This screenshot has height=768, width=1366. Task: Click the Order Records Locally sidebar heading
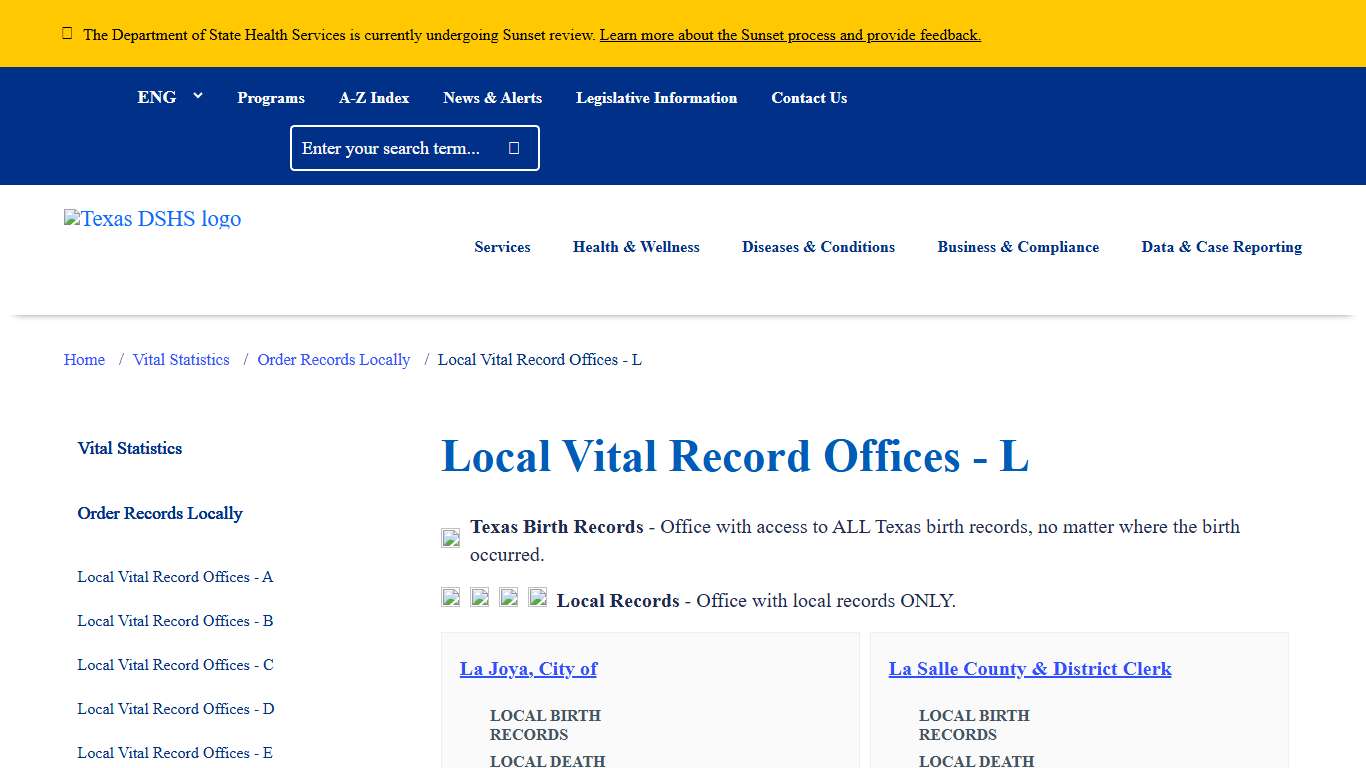point(160,513)
